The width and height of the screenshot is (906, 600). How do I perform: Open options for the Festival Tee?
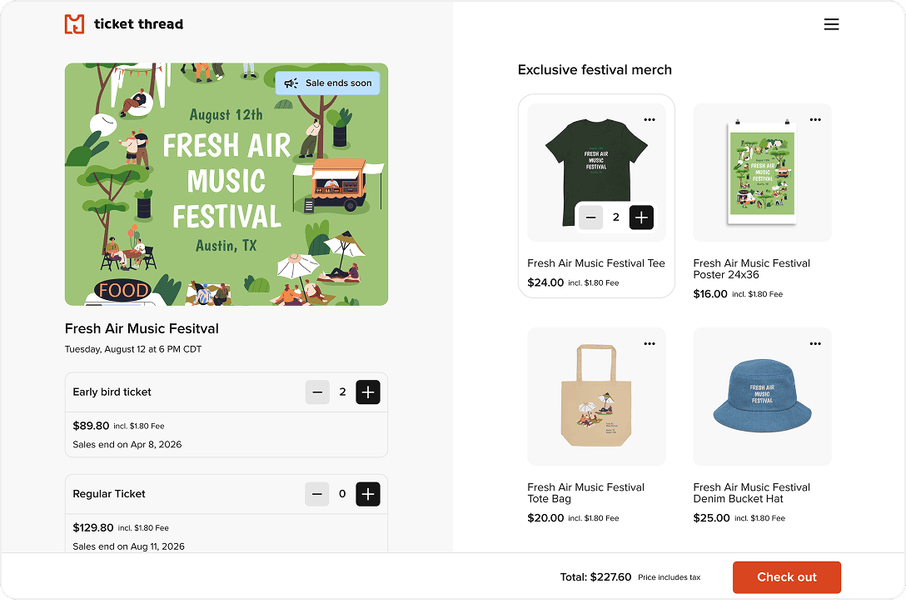tap(650, 119)
